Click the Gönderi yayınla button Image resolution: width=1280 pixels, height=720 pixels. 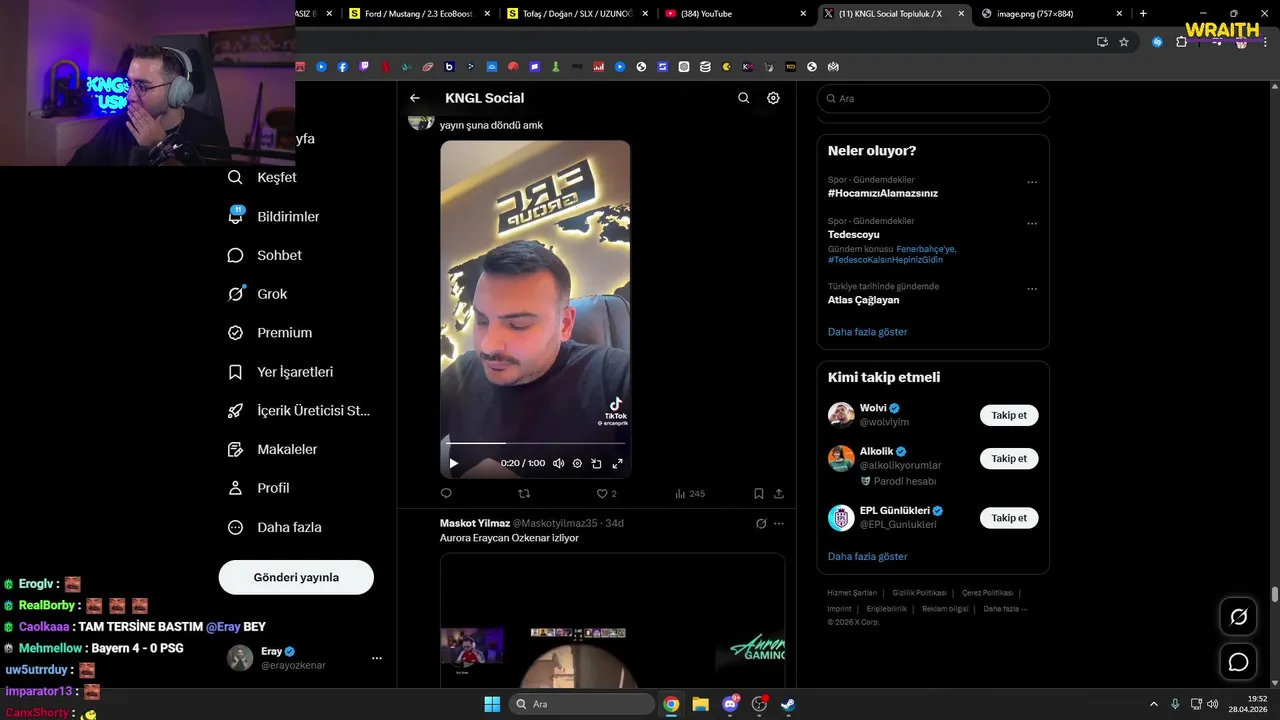click(296, 577)
